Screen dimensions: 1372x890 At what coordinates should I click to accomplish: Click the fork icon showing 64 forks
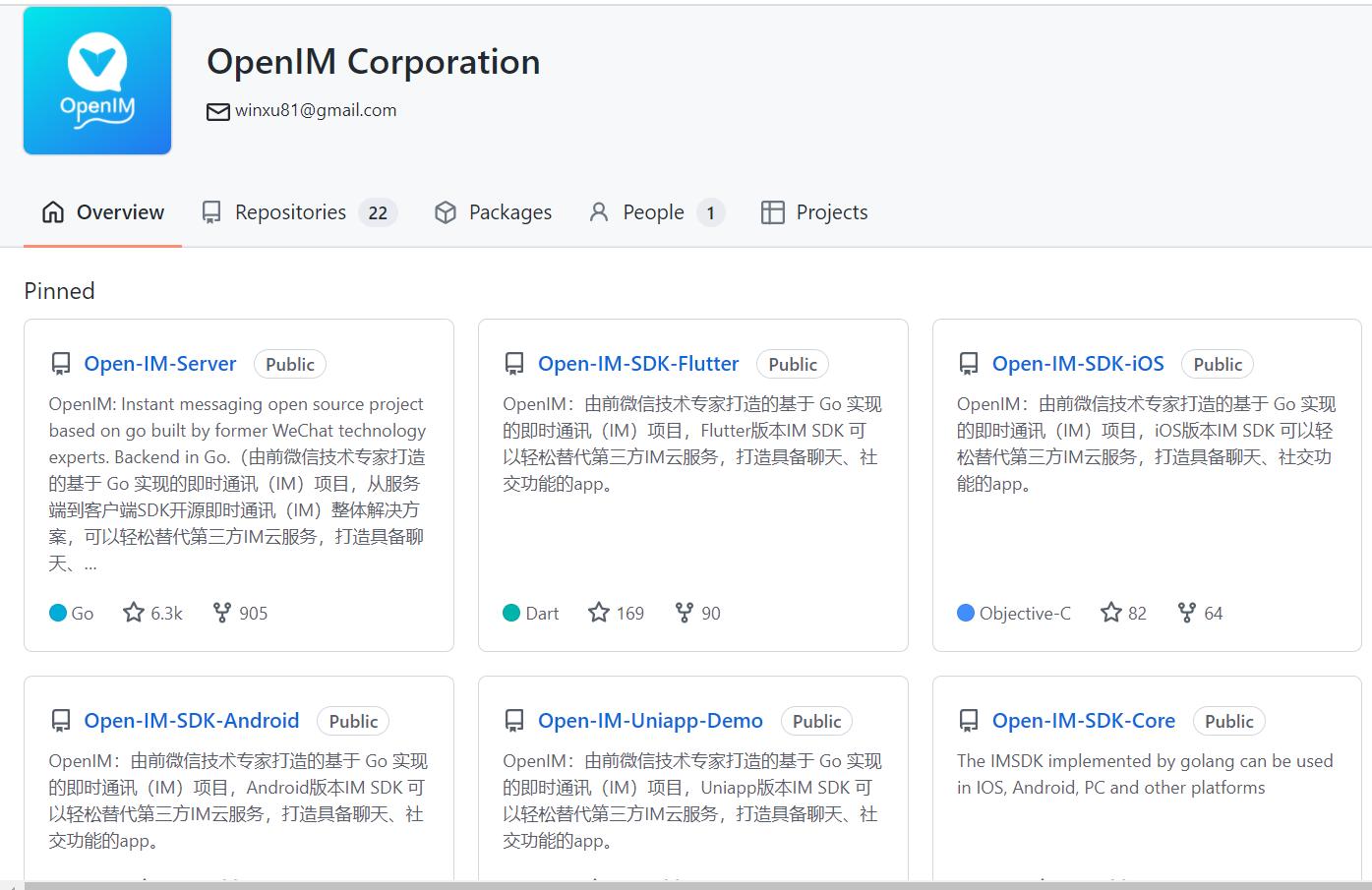[1187, 613]
